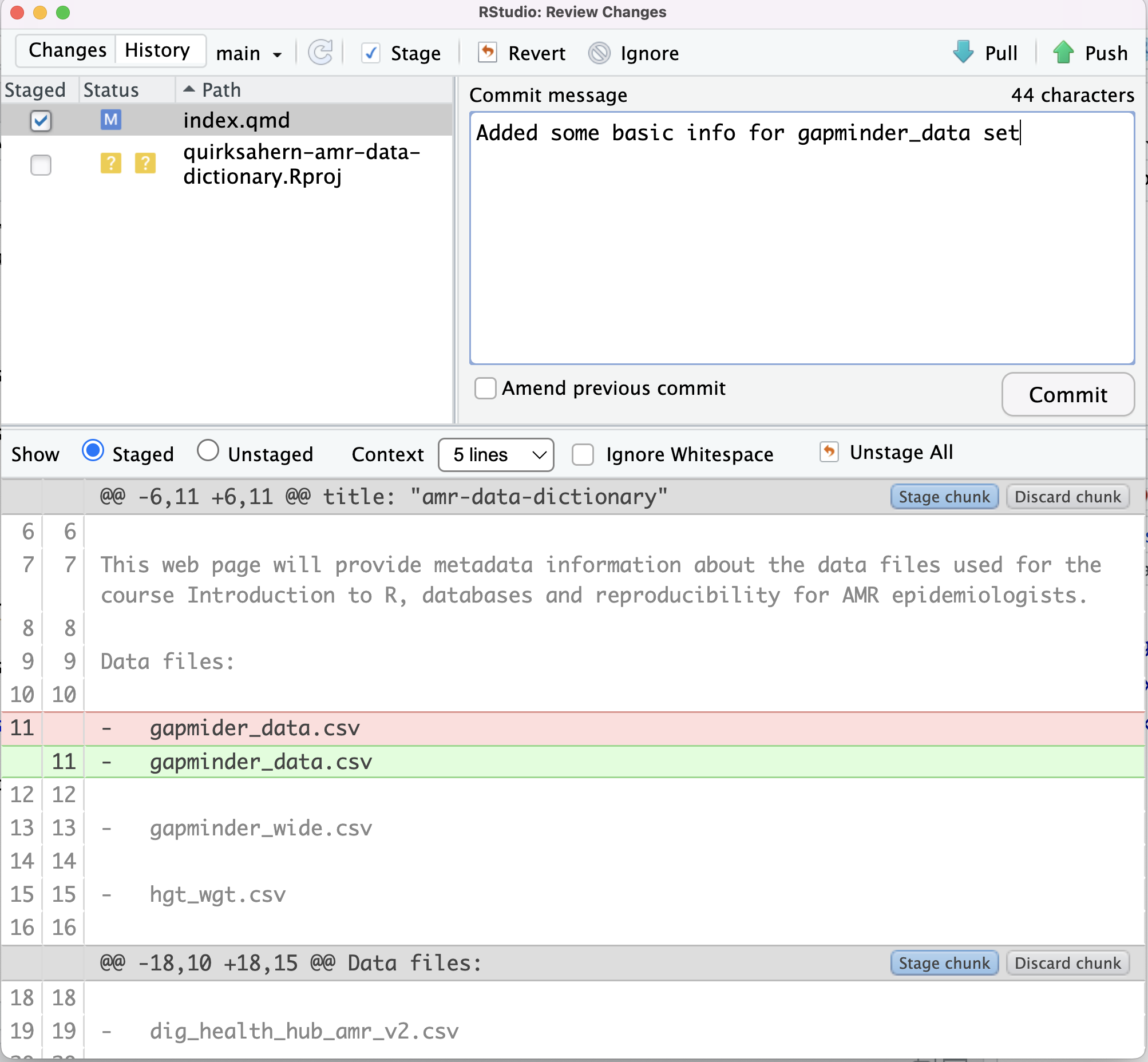
Task: Click the added line gapminder_data.csv
Action: coord(573,762)
